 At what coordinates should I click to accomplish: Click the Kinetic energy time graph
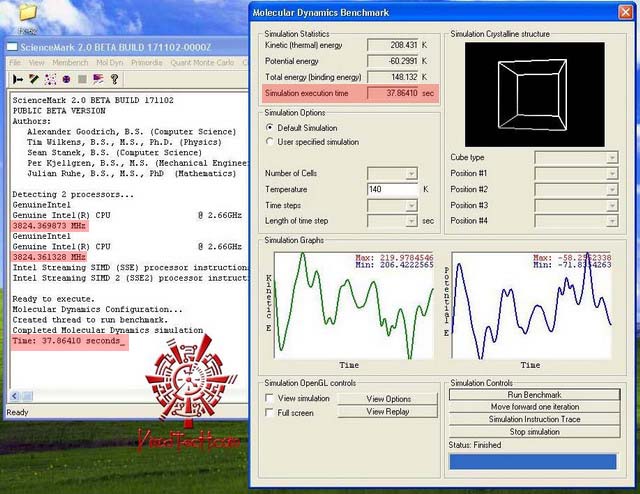click(353, 306)
